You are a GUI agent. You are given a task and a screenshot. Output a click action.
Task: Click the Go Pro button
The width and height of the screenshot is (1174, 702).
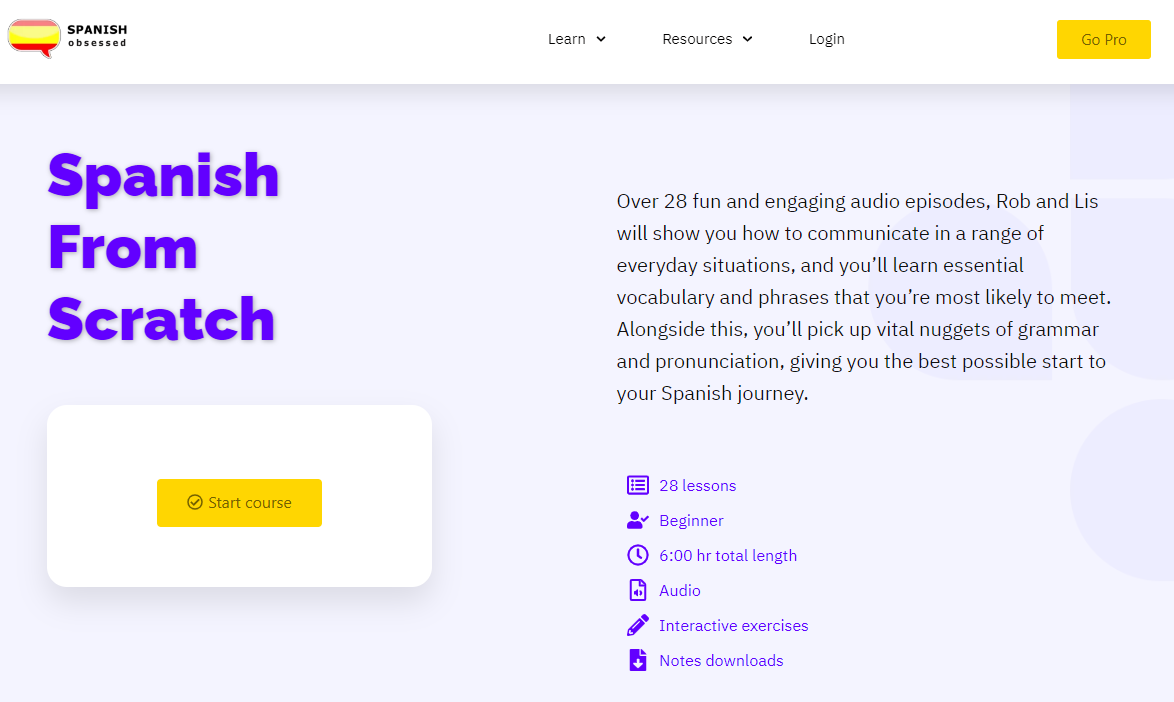[x=1104, y=40]
